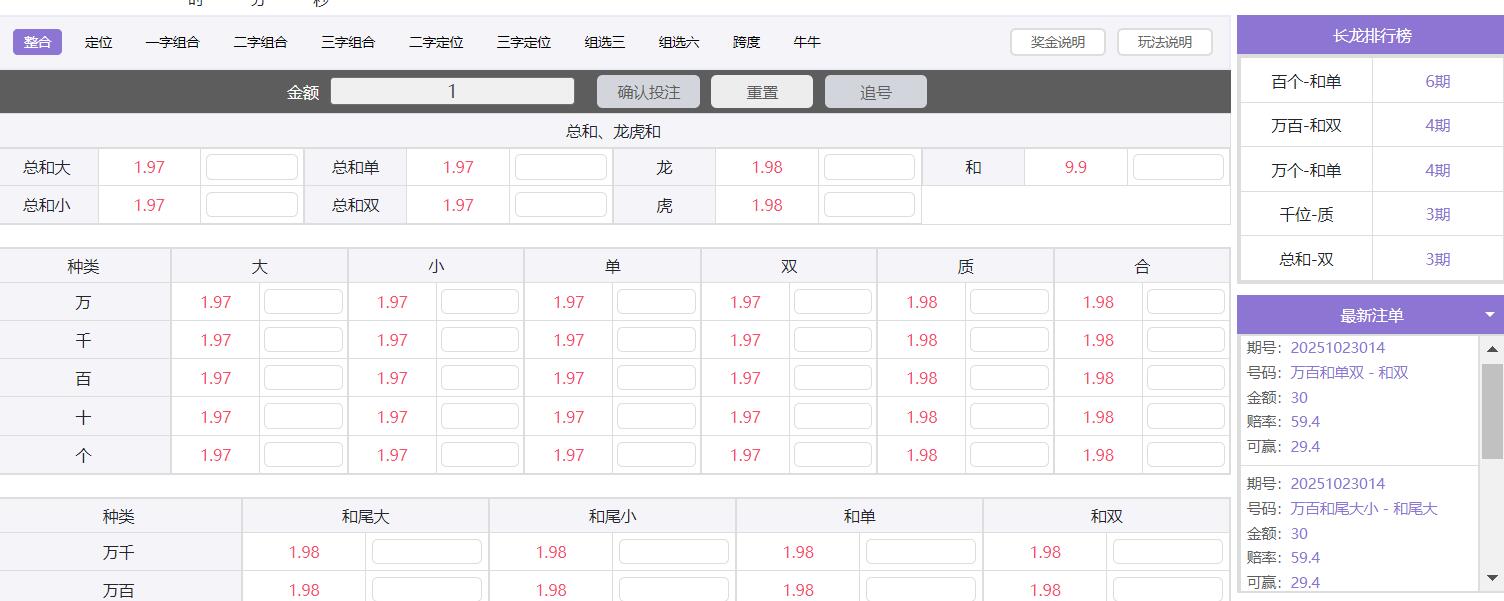Click the 追号 button
The height and width of the screenshot is (601, 1504).
(x=875, y=92)
